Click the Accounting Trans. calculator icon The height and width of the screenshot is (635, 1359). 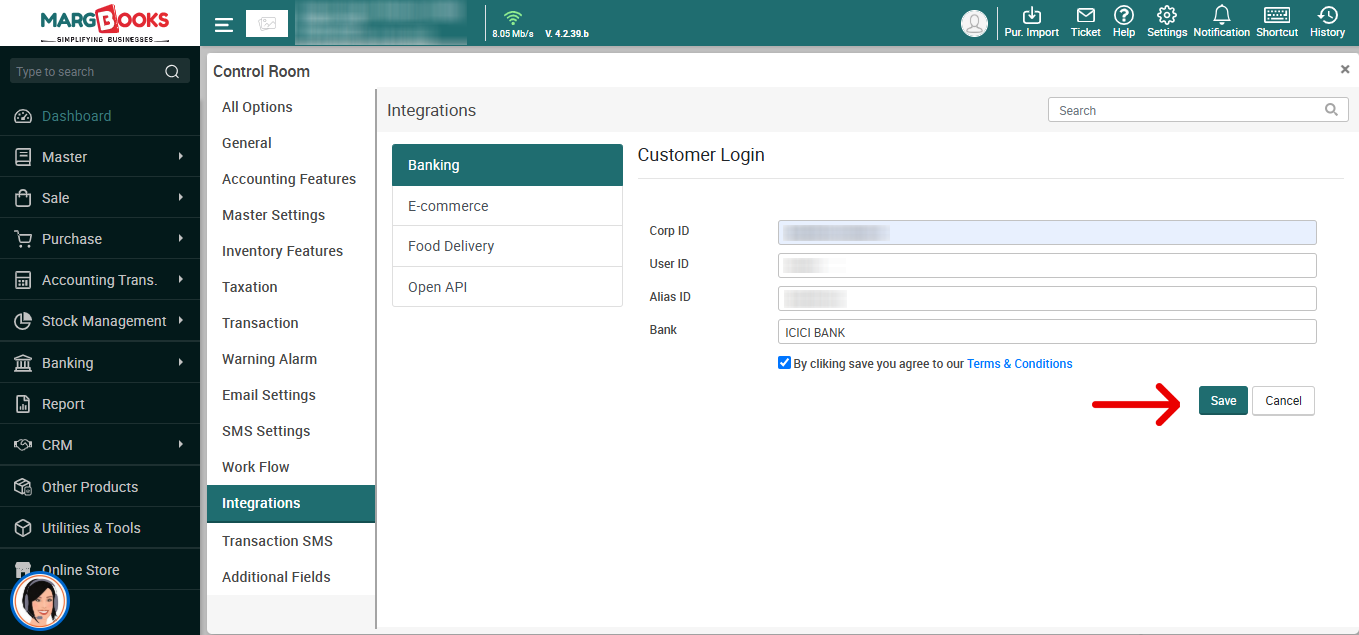23,280
